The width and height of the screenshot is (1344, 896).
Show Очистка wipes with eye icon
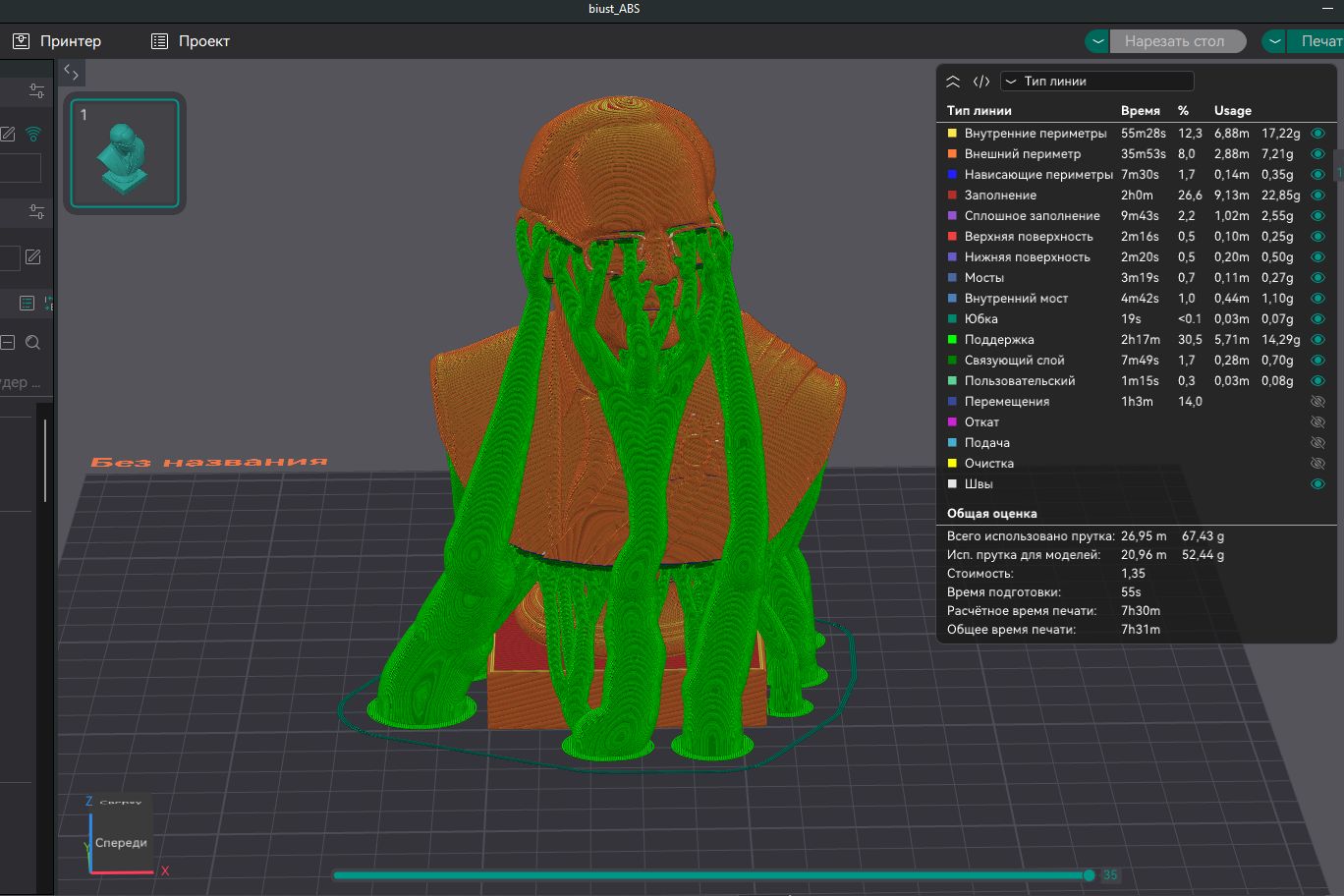[1318, 463]
